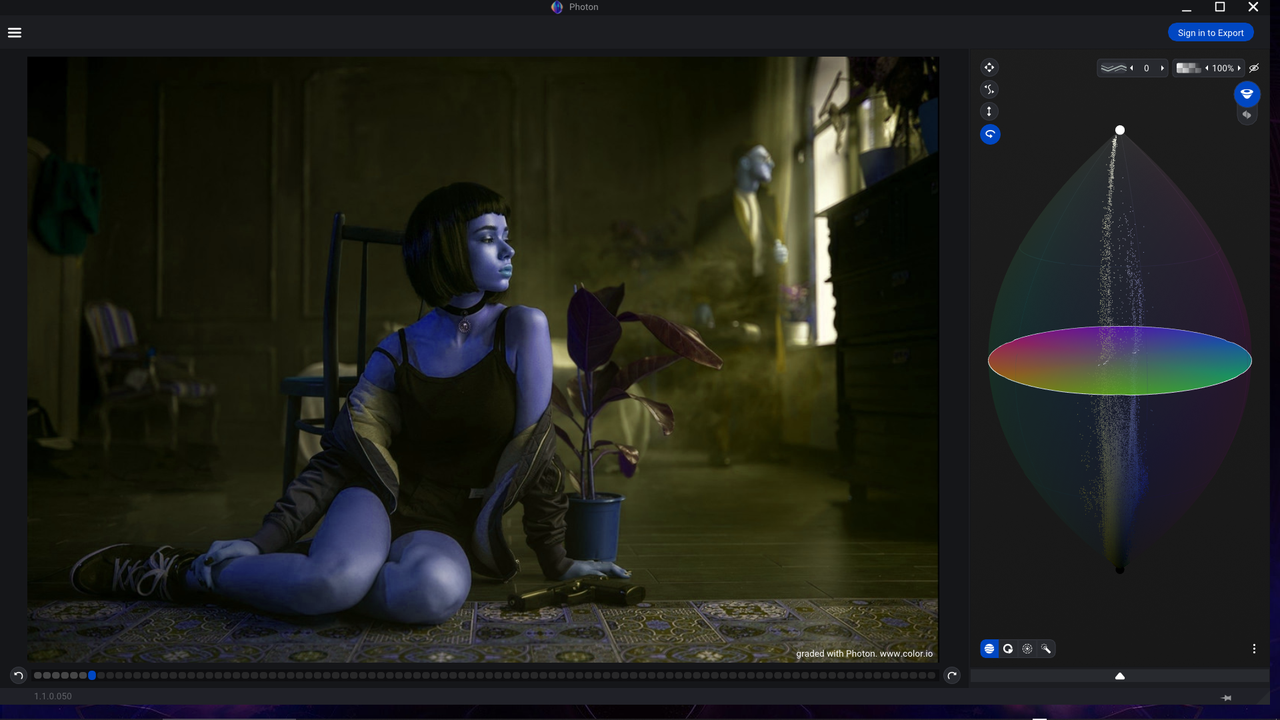Screen dimensions: 1280x720
Task: Select the eyedropper picker mode button
Action: tap(1046, 649)
